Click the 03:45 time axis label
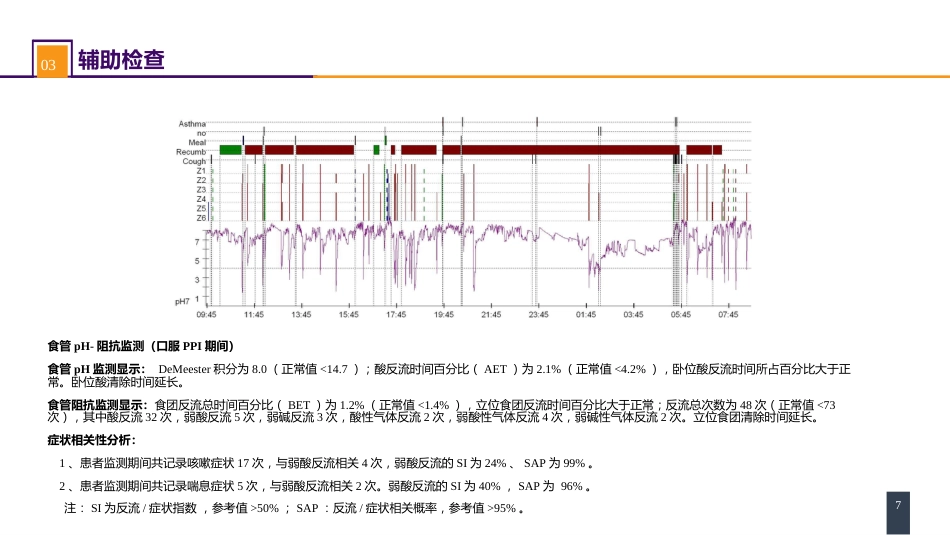Screen dimensions: 950x535 coord(633,314)
